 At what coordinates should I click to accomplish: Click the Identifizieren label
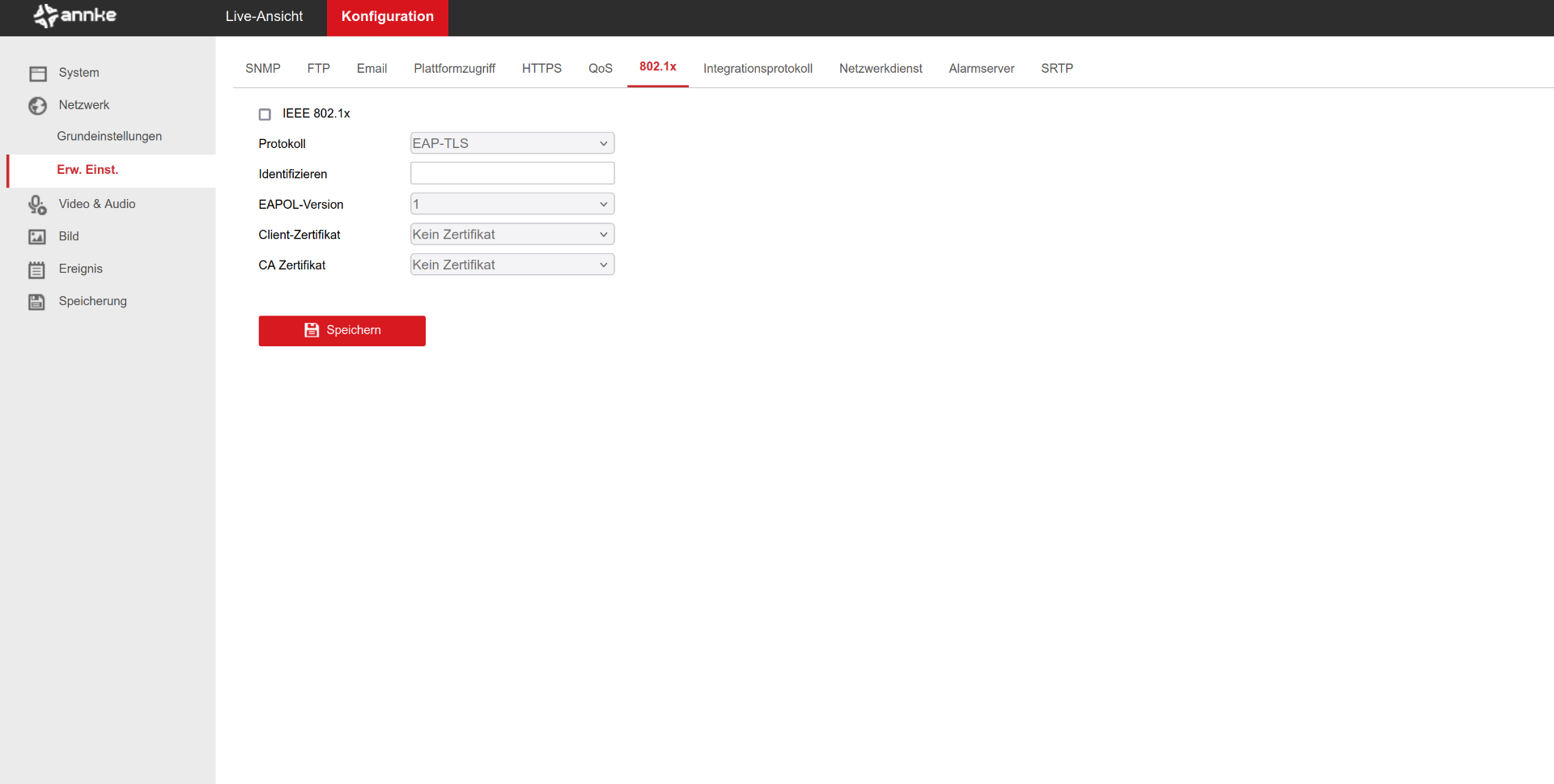293,174
